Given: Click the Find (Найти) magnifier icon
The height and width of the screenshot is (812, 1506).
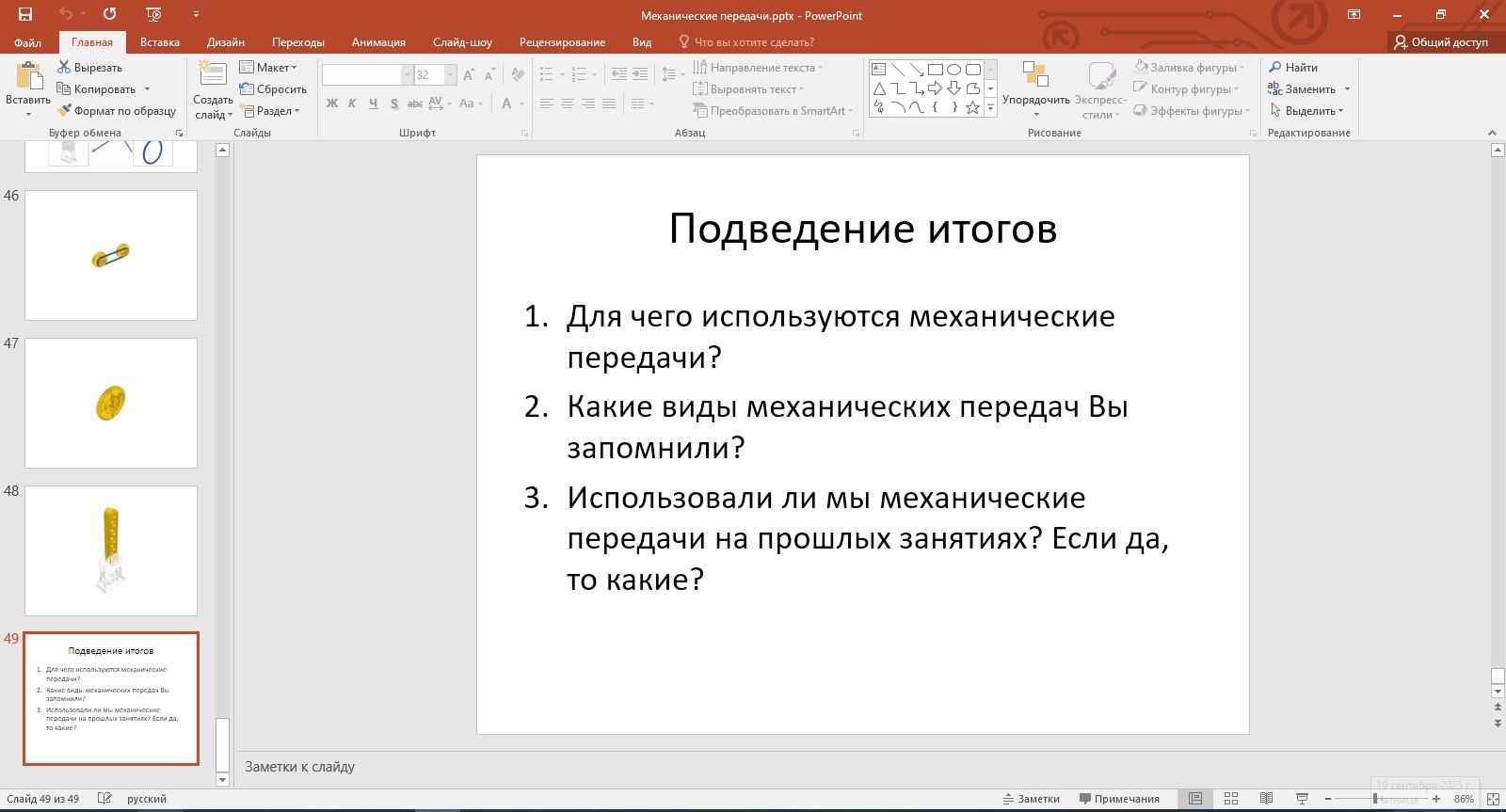Looking at the screenshot, I should click(1275, 68).
